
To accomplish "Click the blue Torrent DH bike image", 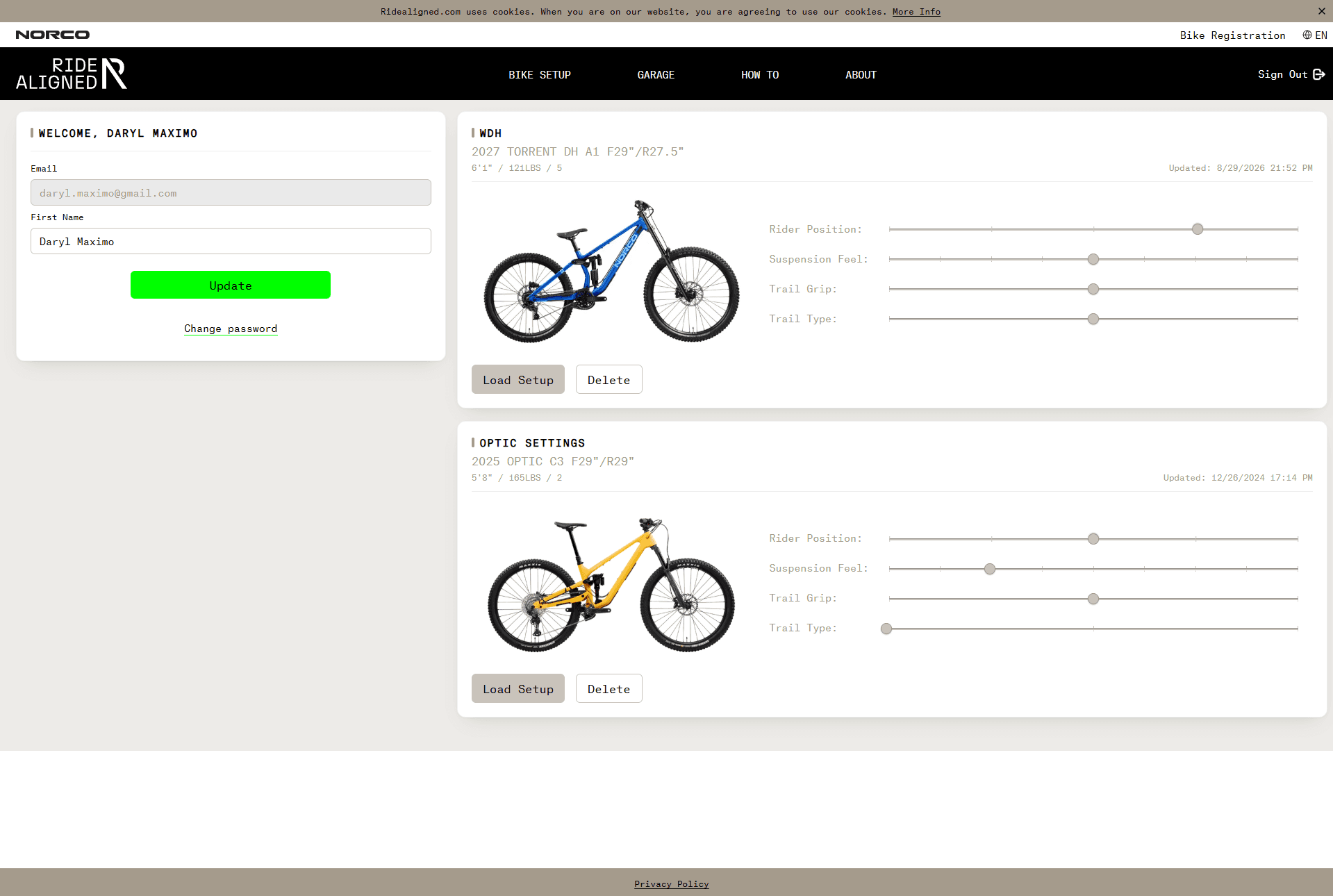I will [x=611, y=271].
